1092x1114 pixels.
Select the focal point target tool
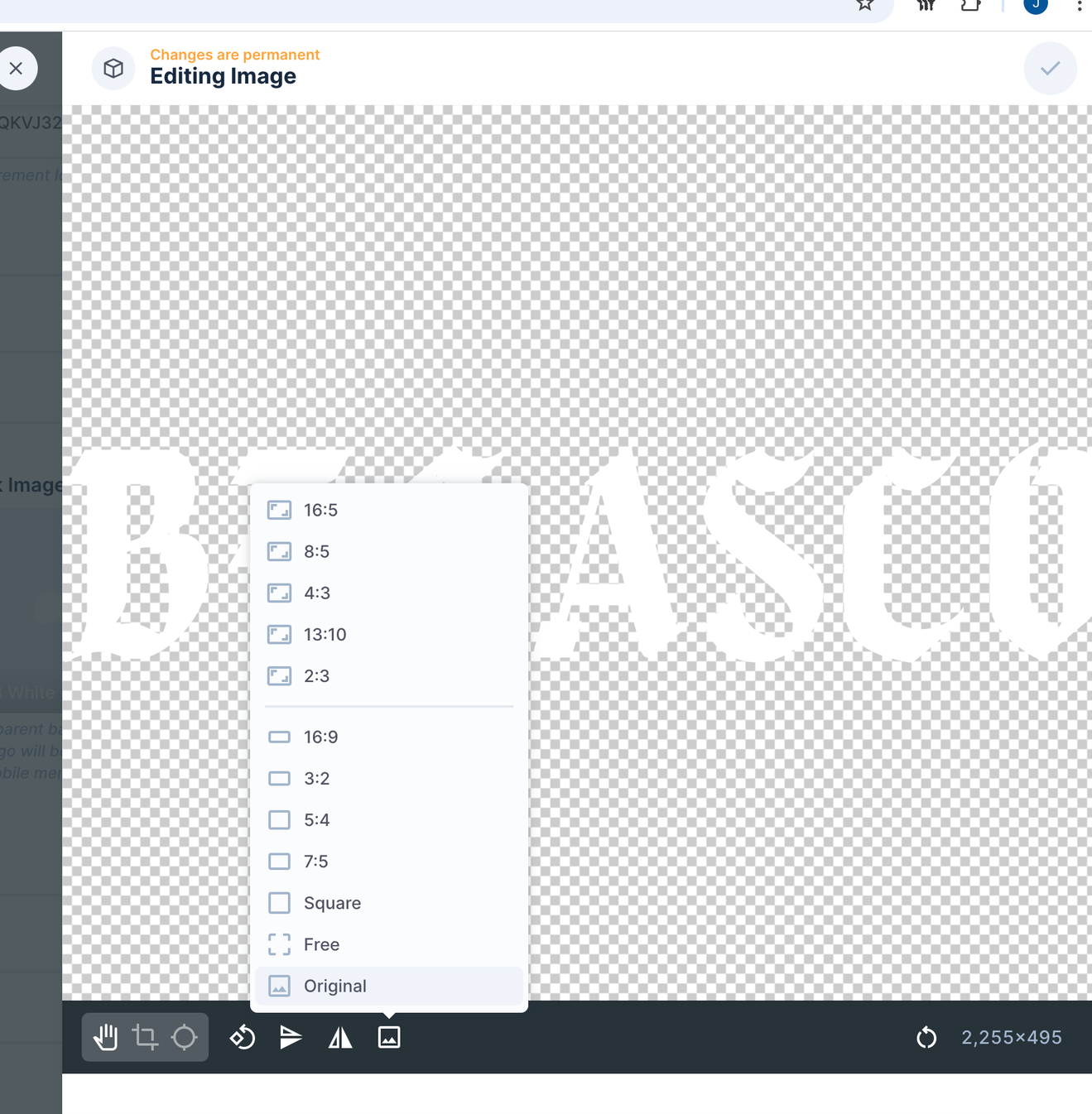pyautogui.click(x=184, y=1037)
